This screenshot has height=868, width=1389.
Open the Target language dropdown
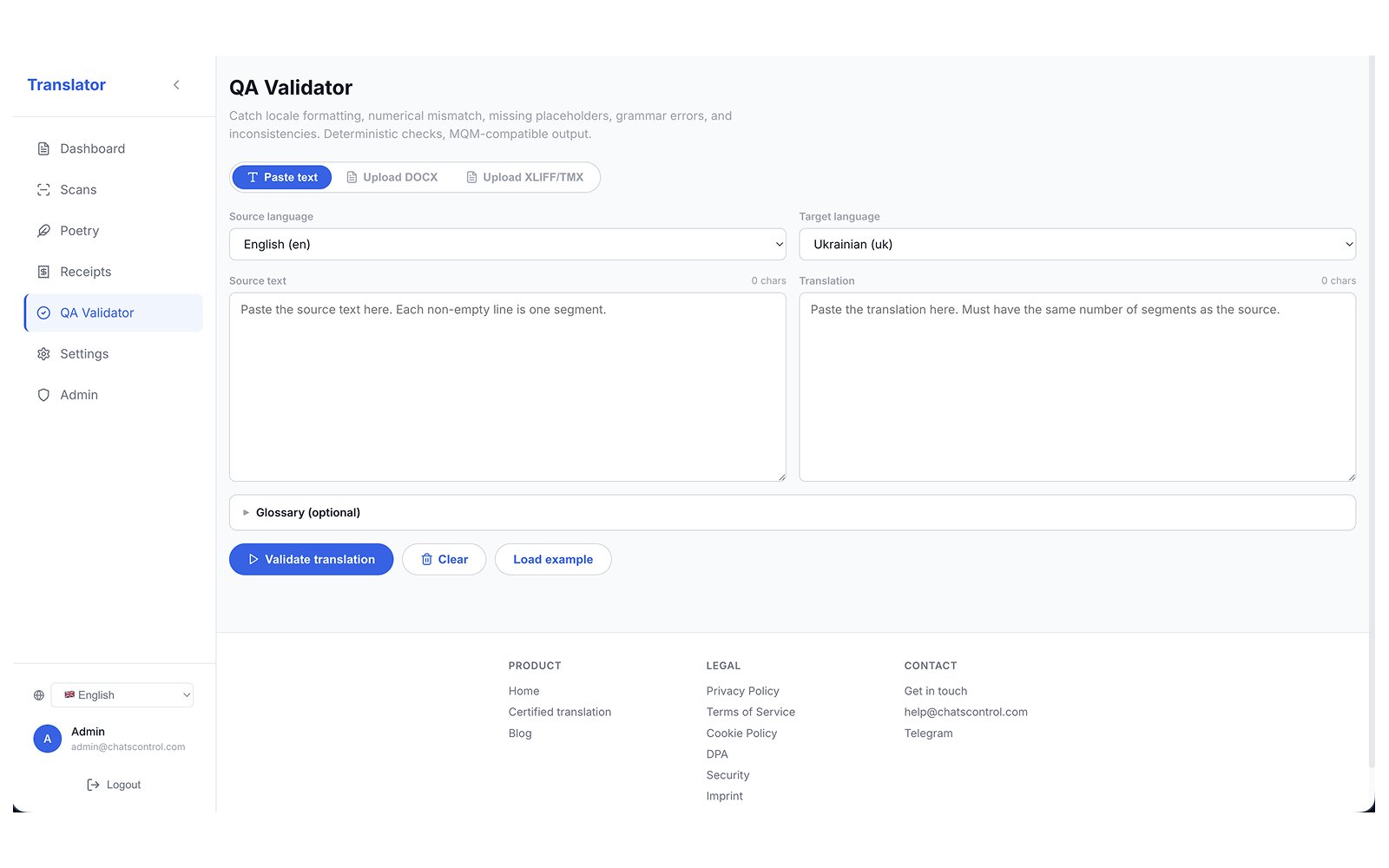1077,244
